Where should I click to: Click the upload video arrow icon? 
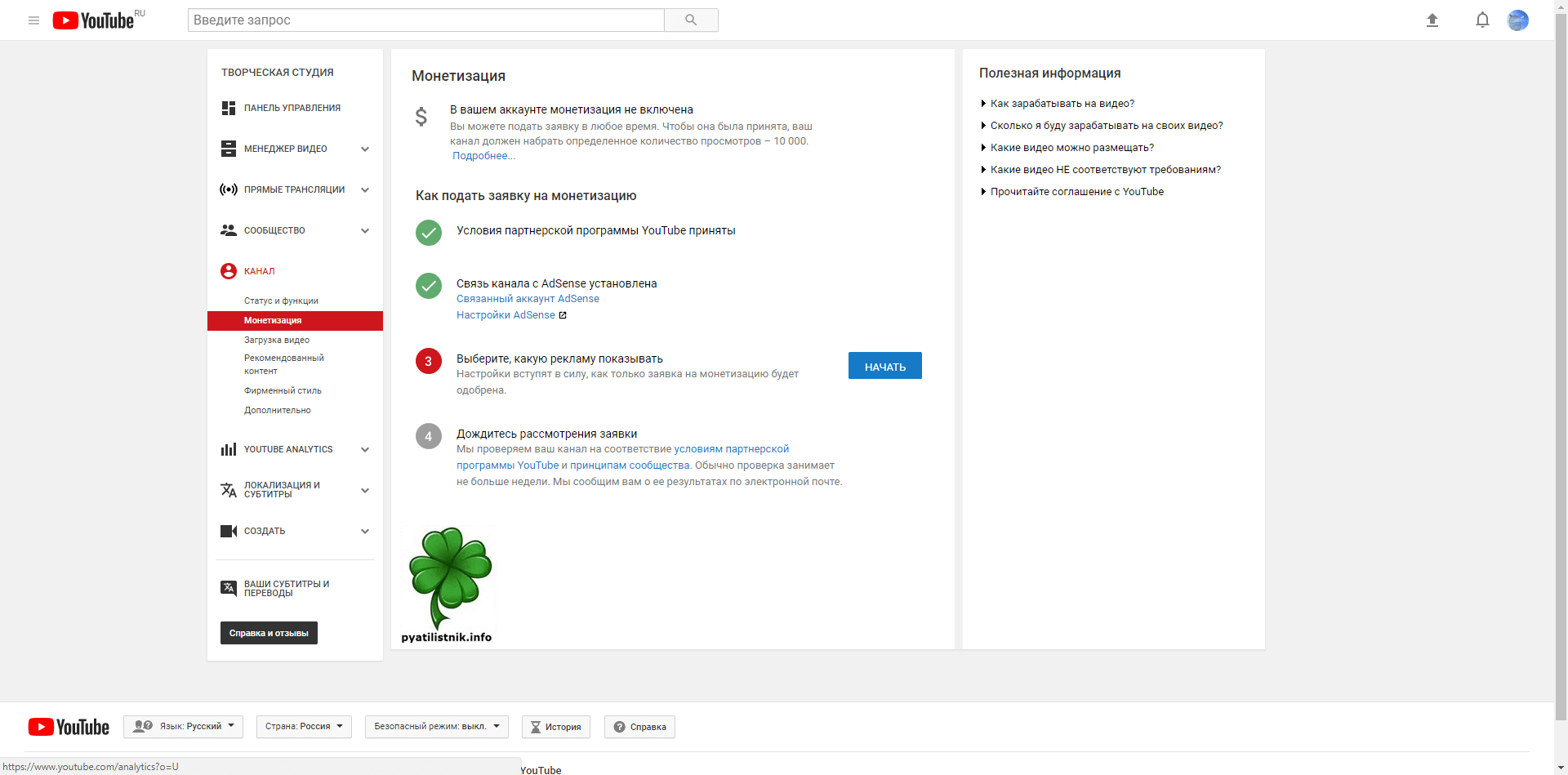[1432, 20]
